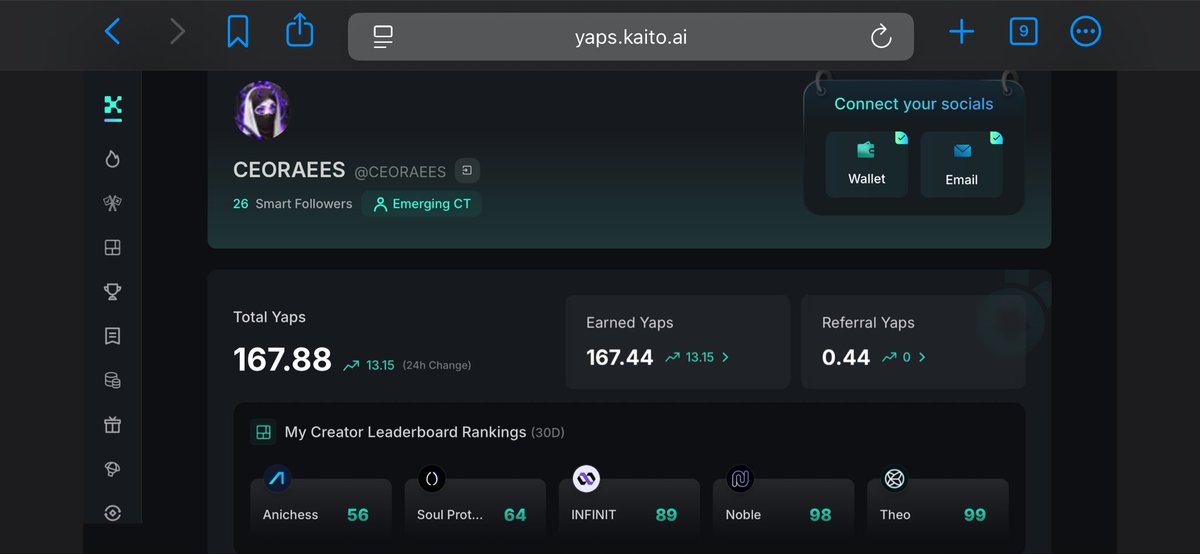Click the Connect your socials heading

[914, 104]
